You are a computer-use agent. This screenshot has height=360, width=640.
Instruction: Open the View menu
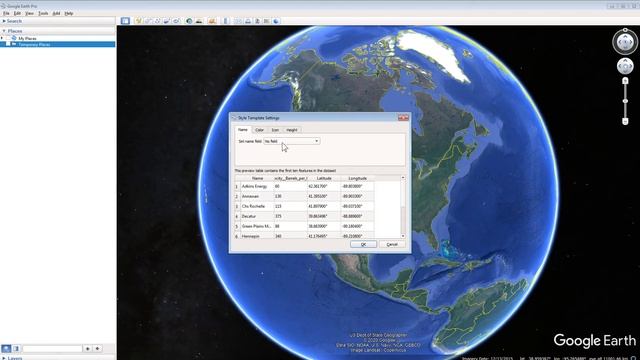tap(29, 13)
